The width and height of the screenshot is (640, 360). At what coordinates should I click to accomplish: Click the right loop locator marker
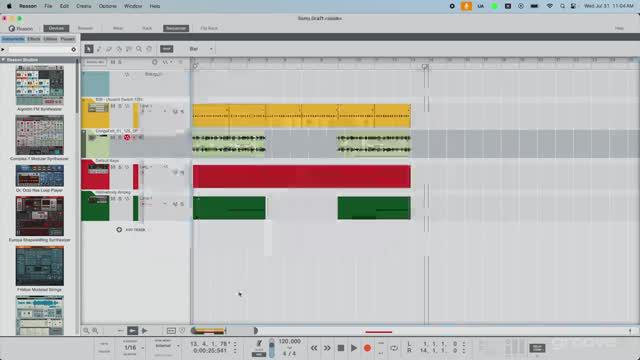tap(425, 66)
